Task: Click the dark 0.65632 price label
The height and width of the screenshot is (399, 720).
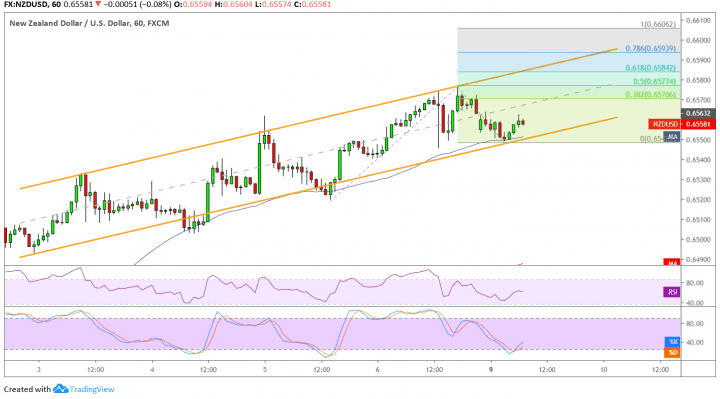Action: coord(698,113)
